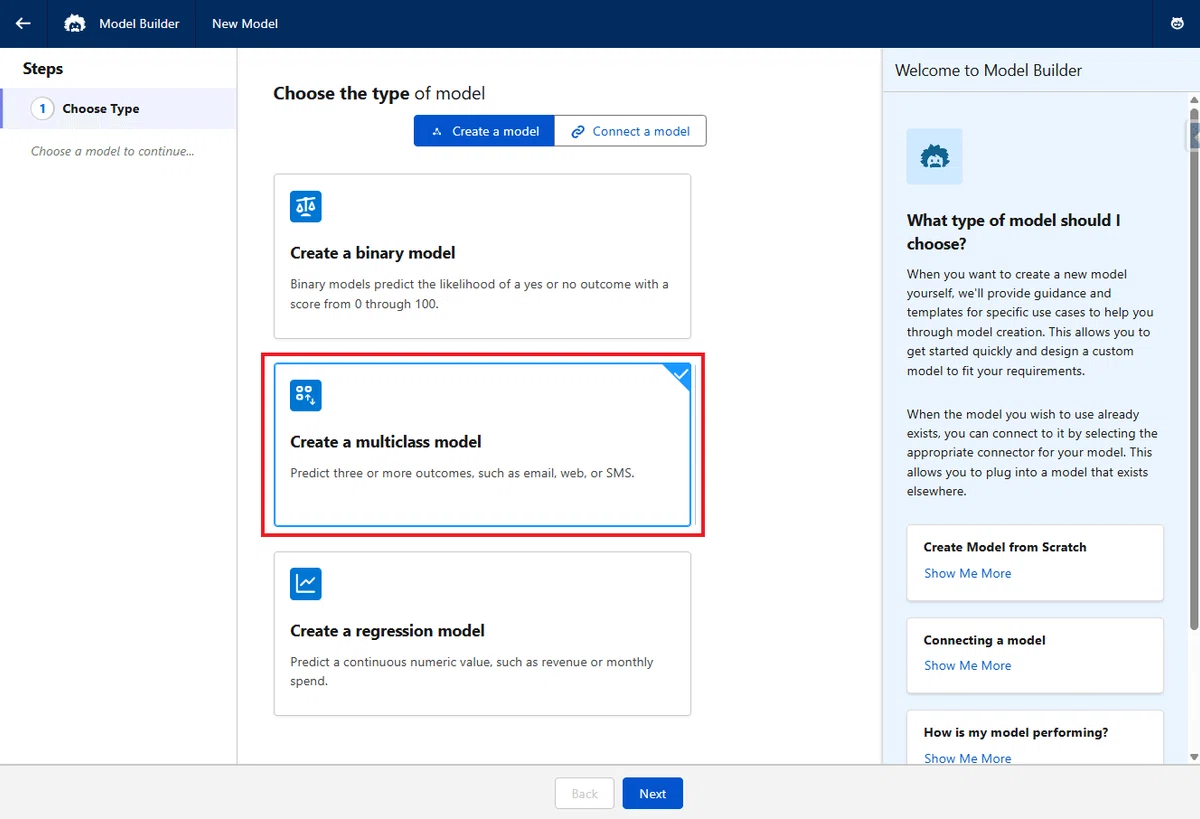Click the regression model chart icon
This screenshot has width=1200, height=819.
pos(306,584)
